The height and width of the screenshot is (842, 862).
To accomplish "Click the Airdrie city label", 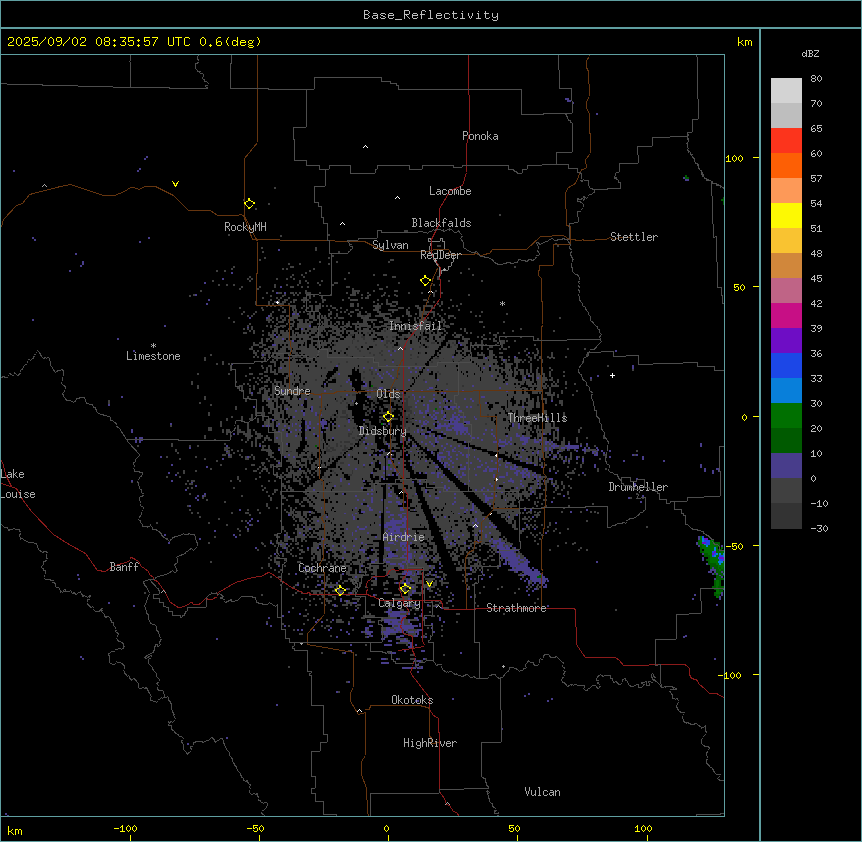I will click(x=404, y=537).
